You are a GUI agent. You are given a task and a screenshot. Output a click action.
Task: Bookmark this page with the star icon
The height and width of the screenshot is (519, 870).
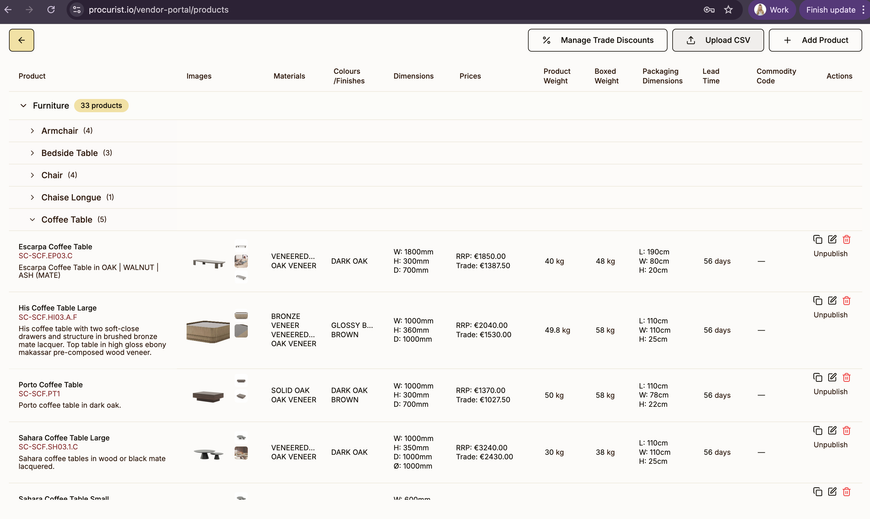pyautogui.click(x=729, y=9)
